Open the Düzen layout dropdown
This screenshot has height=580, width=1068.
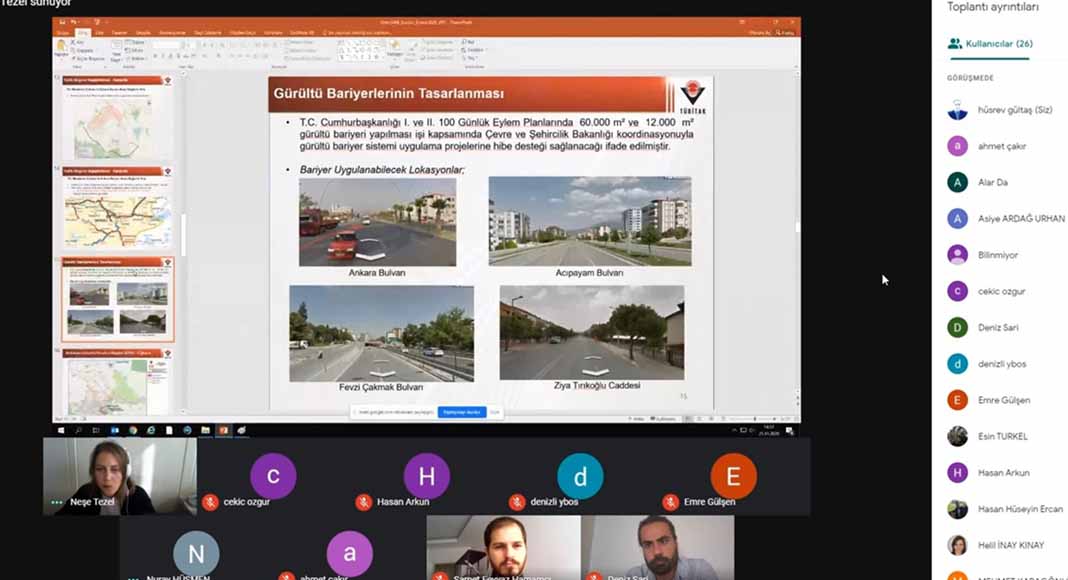[x=134, y=42]
